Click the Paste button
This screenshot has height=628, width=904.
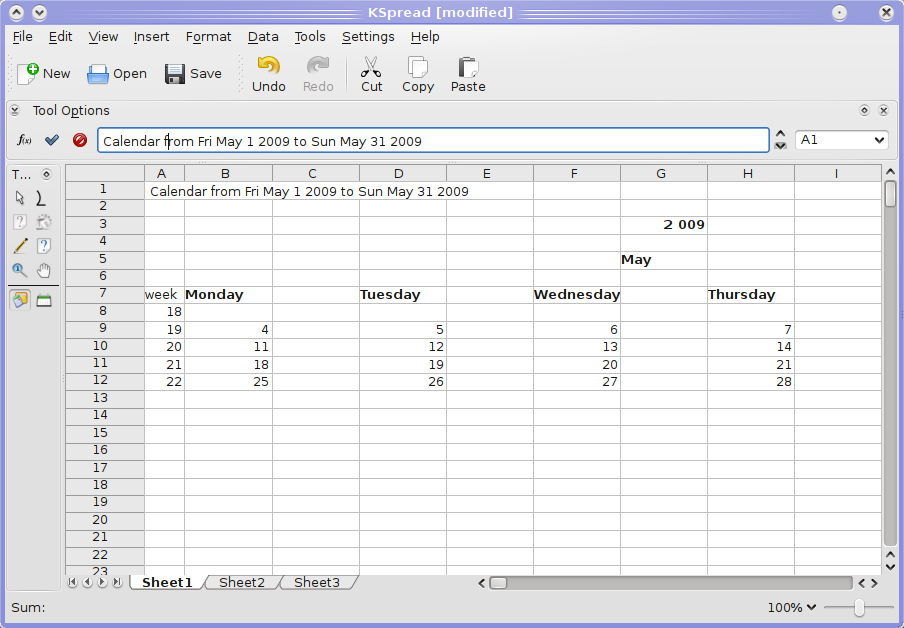[468, 74]
